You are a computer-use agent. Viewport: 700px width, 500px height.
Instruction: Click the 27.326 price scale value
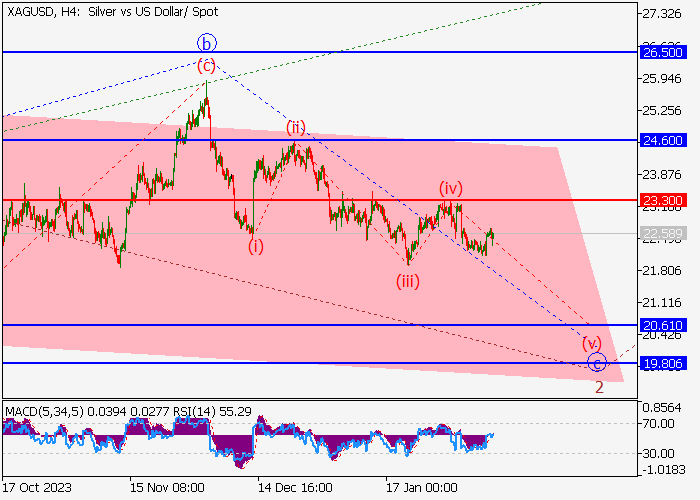662,14
